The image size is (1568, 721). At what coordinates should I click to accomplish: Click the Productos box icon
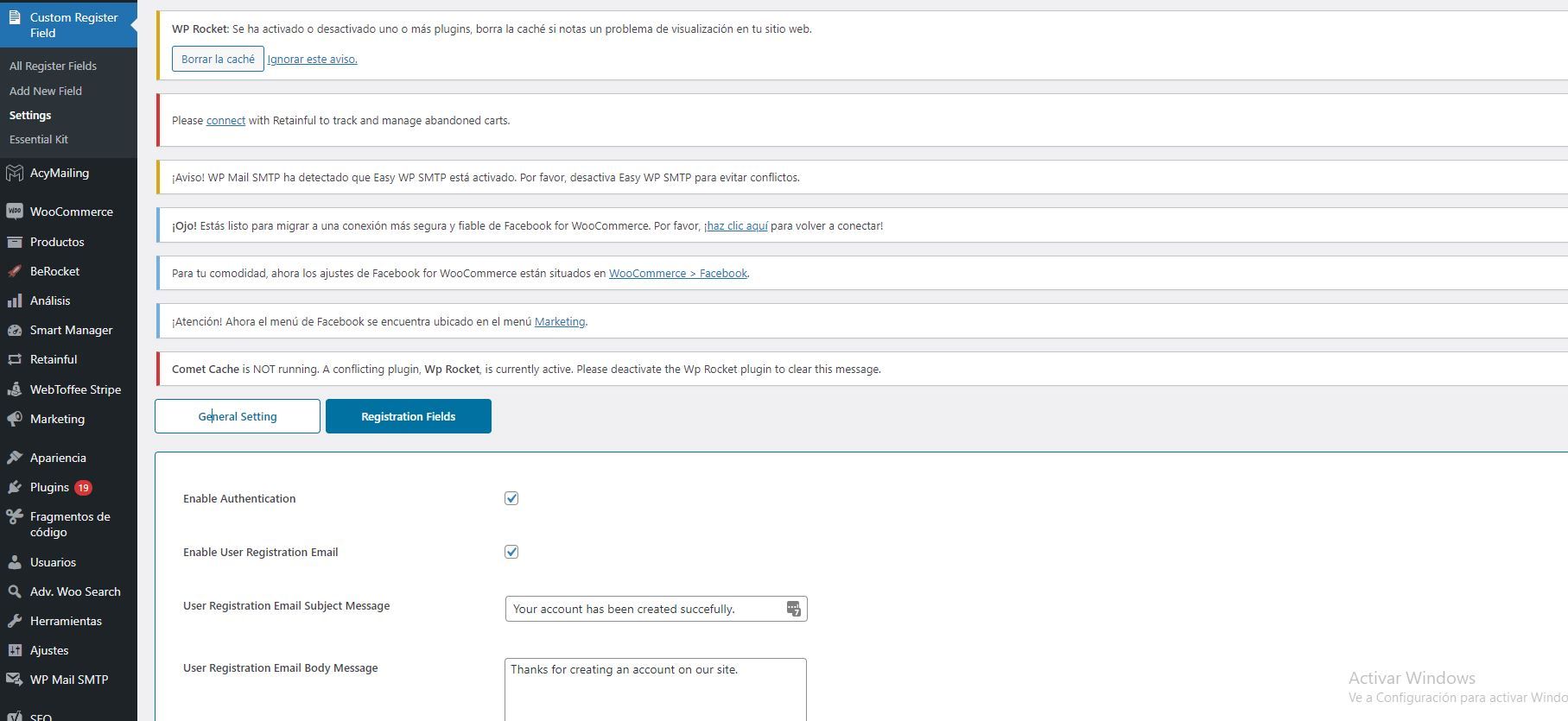click(14, 242)
